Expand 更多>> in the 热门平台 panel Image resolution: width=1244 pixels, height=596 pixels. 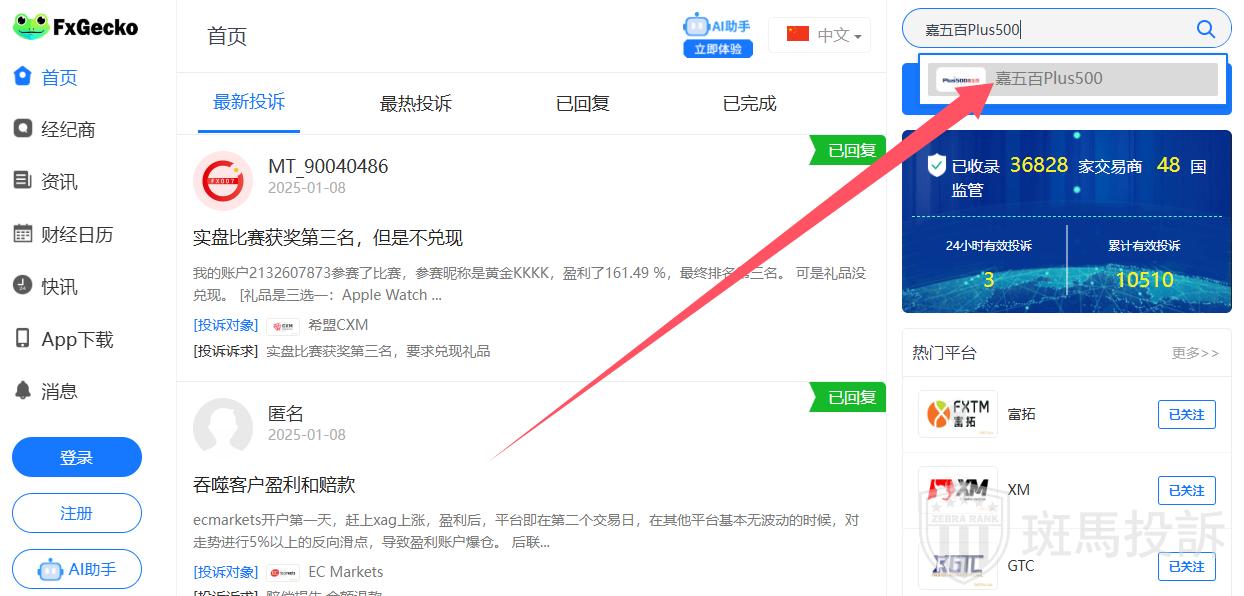coord(1195,353)
